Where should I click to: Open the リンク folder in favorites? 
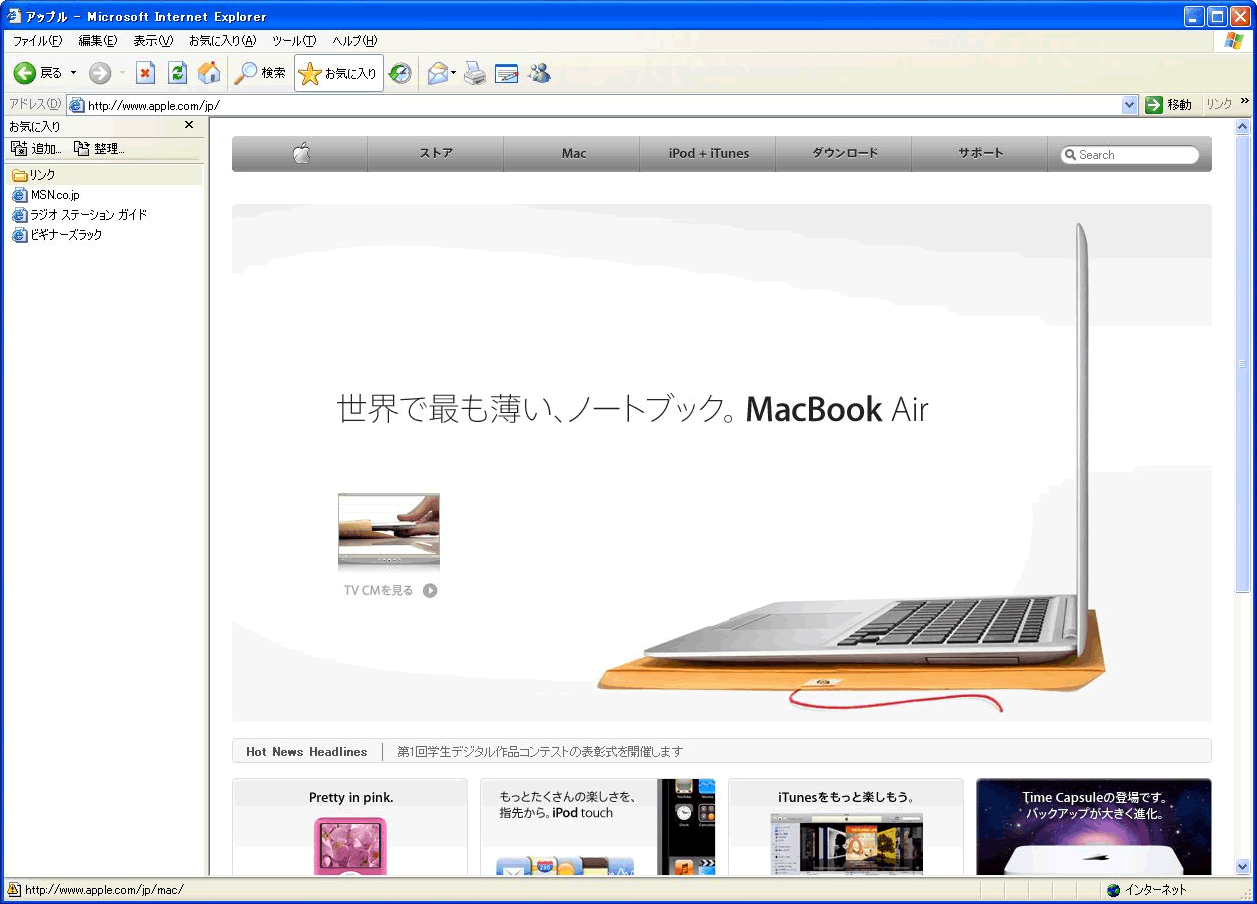34,175
